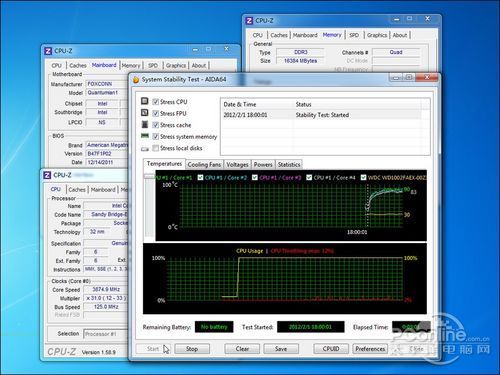Open the Preferences dialog
Viewport: 500px width, 375px height.
tap(370, 349)
